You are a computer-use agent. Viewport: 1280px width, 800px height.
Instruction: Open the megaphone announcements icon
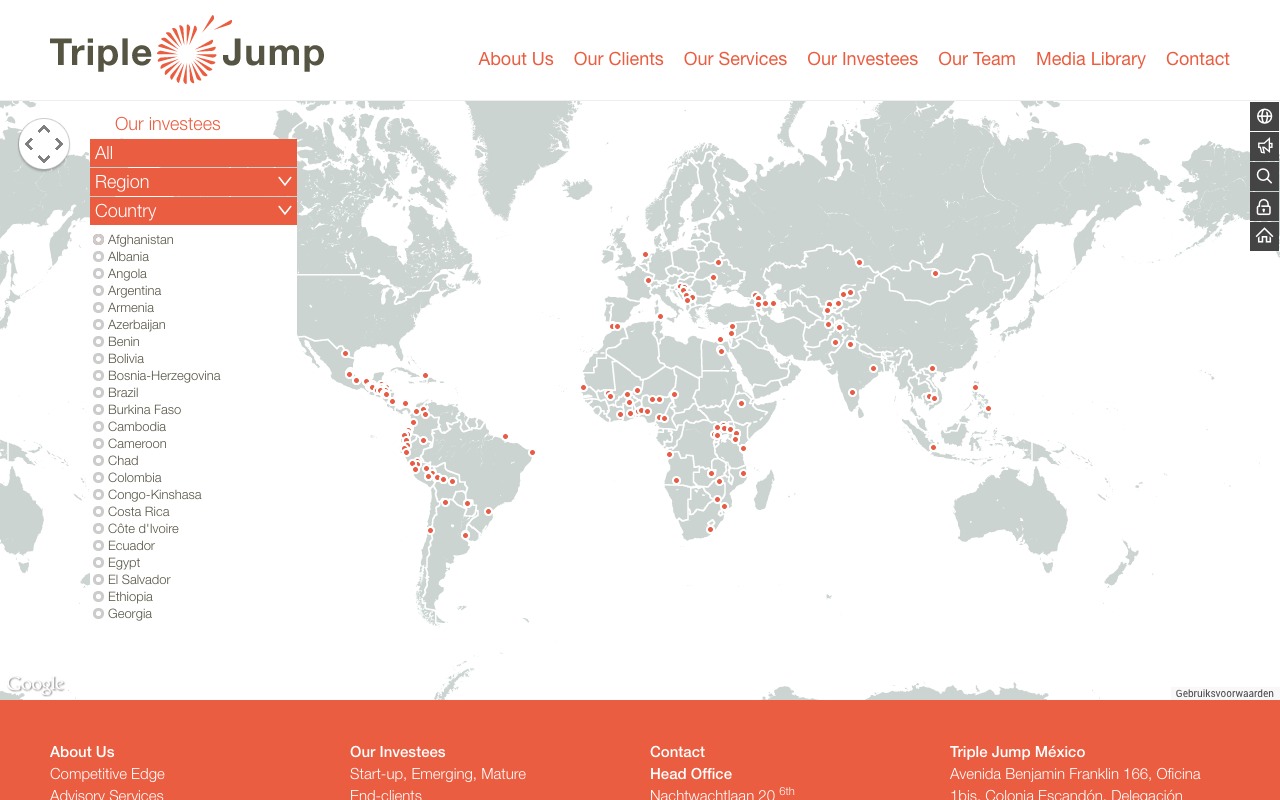(1264, 146)
